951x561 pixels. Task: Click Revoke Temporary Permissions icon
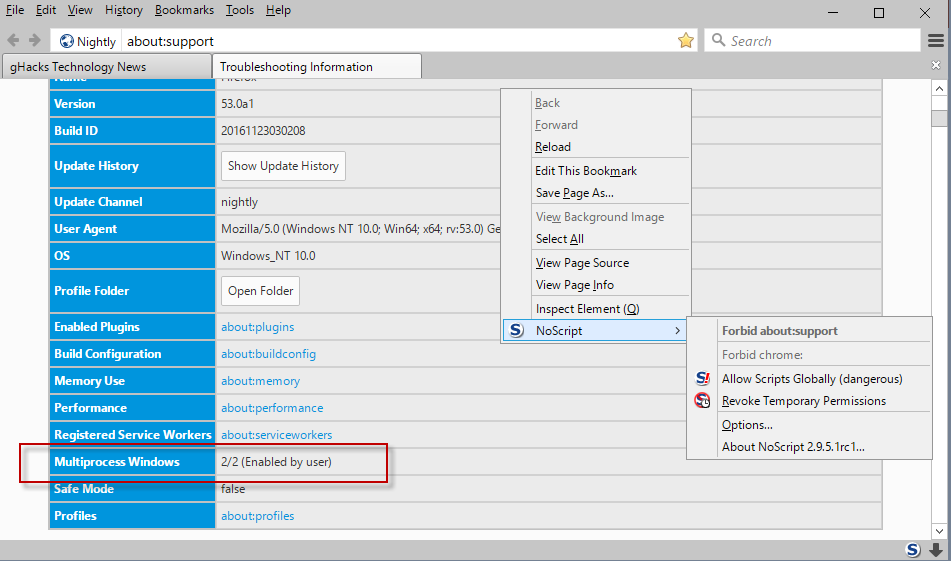pos(702,400)
